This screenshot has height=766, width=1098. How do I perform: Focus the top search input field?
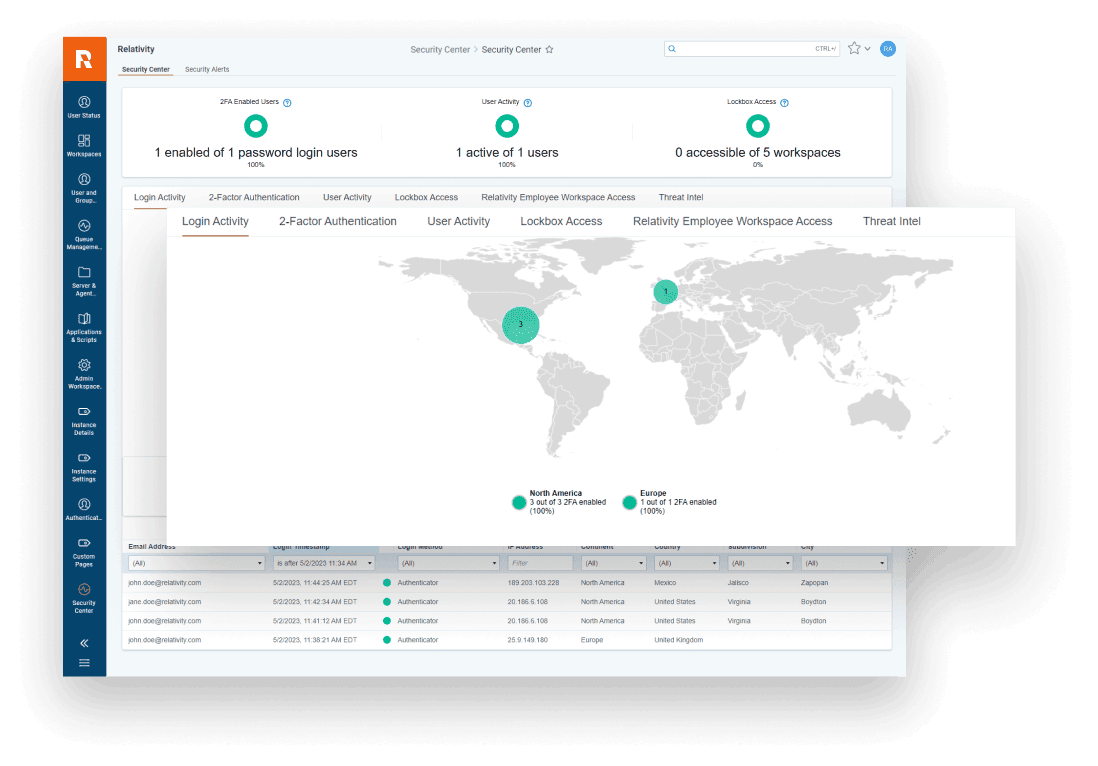pyautogui.click(x=751, y=49)
